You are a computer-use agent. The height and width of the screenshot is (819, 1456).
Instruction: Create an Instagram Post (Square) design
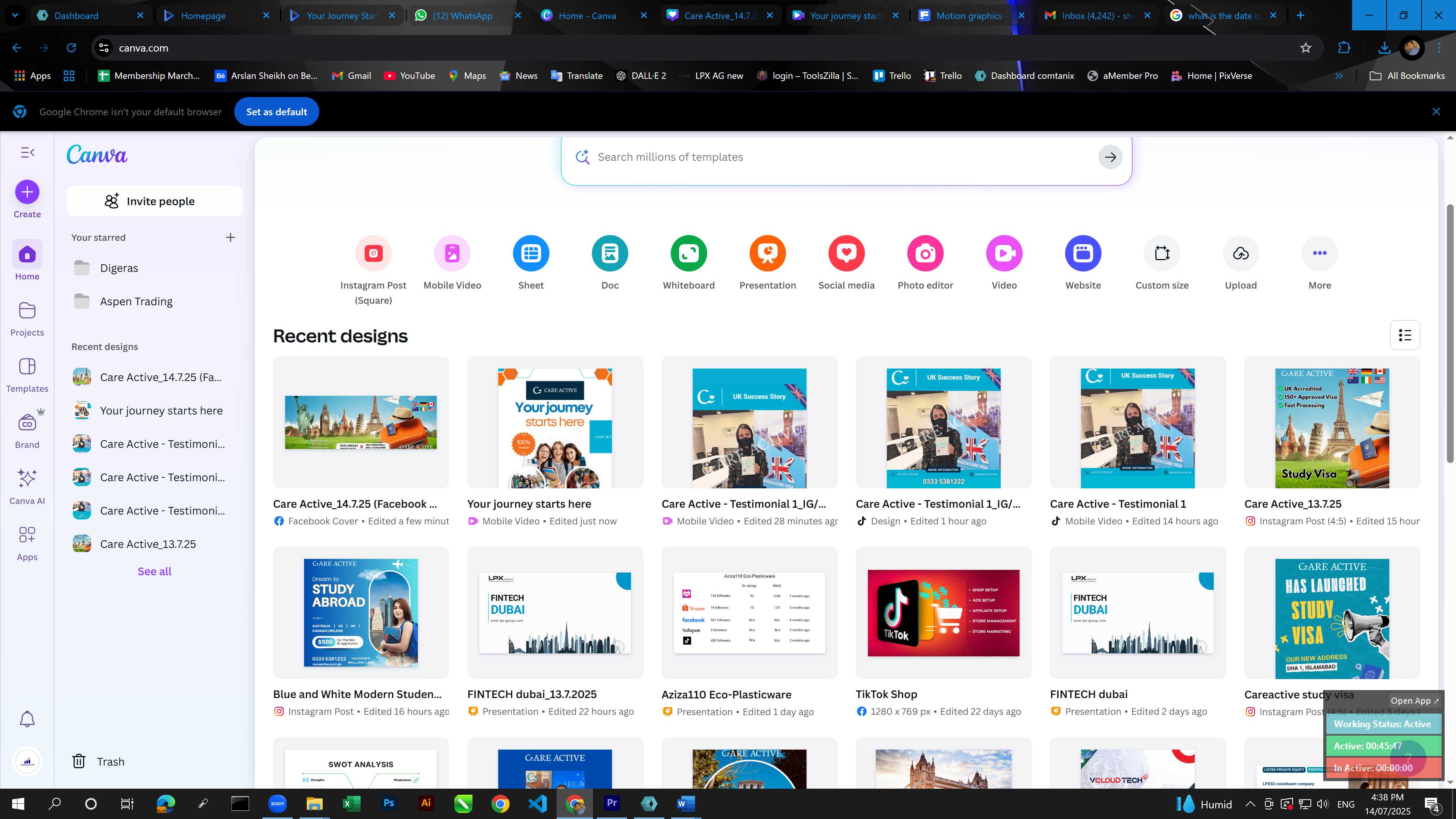pyautogui.click(x=373, y=270)
